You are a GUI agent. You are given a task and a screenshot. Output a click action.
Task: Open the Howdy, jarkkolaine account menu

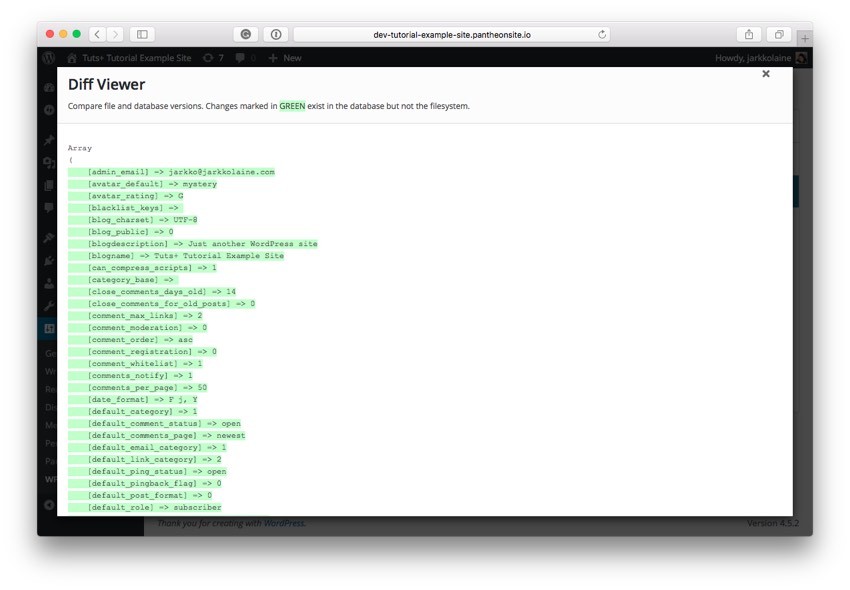point(761,58)
